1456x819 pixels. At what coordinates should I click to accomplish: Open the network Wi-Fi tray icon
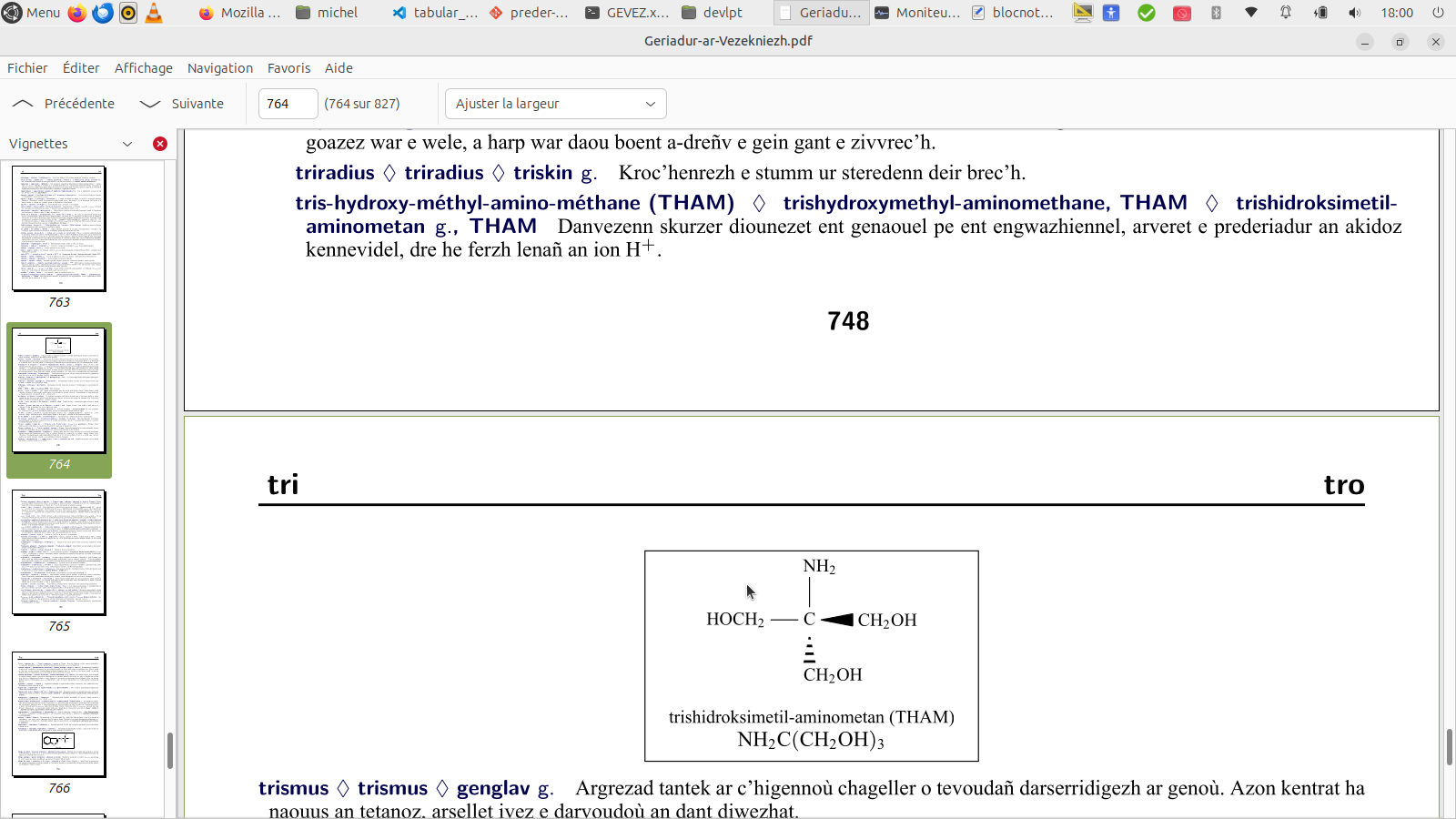[1251, 13]
